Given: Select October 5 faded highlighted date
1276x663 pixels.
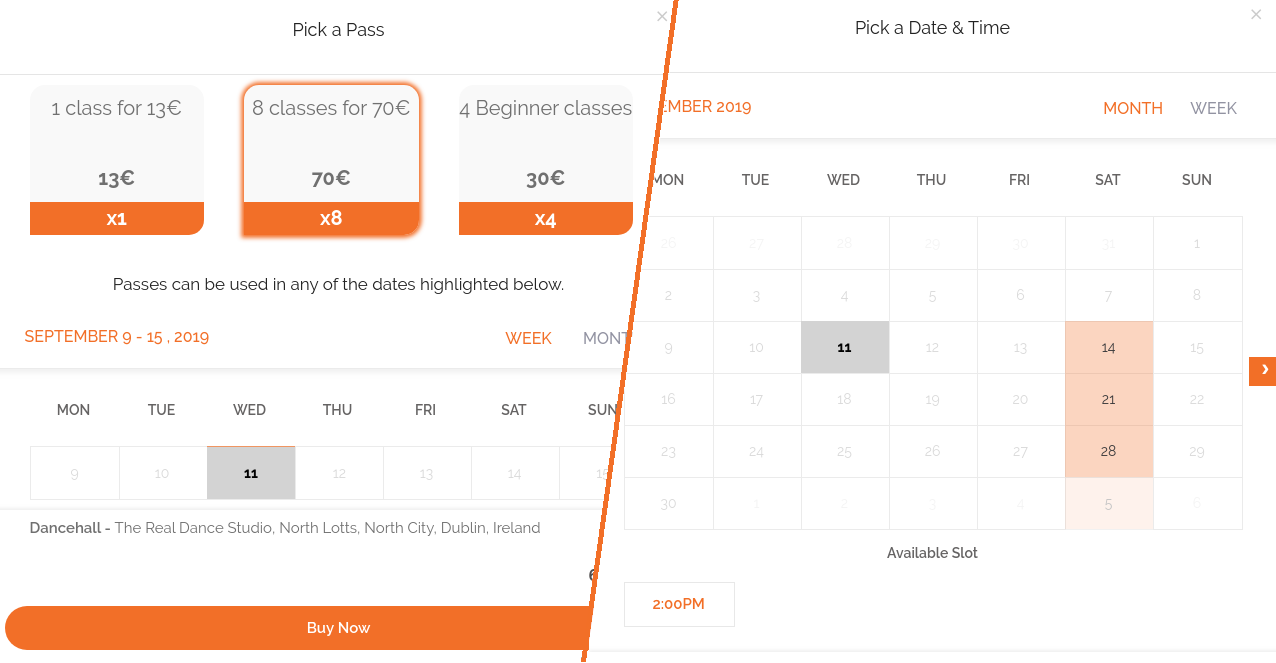Looking at the screenshot, I should [x=1108, y=504].
